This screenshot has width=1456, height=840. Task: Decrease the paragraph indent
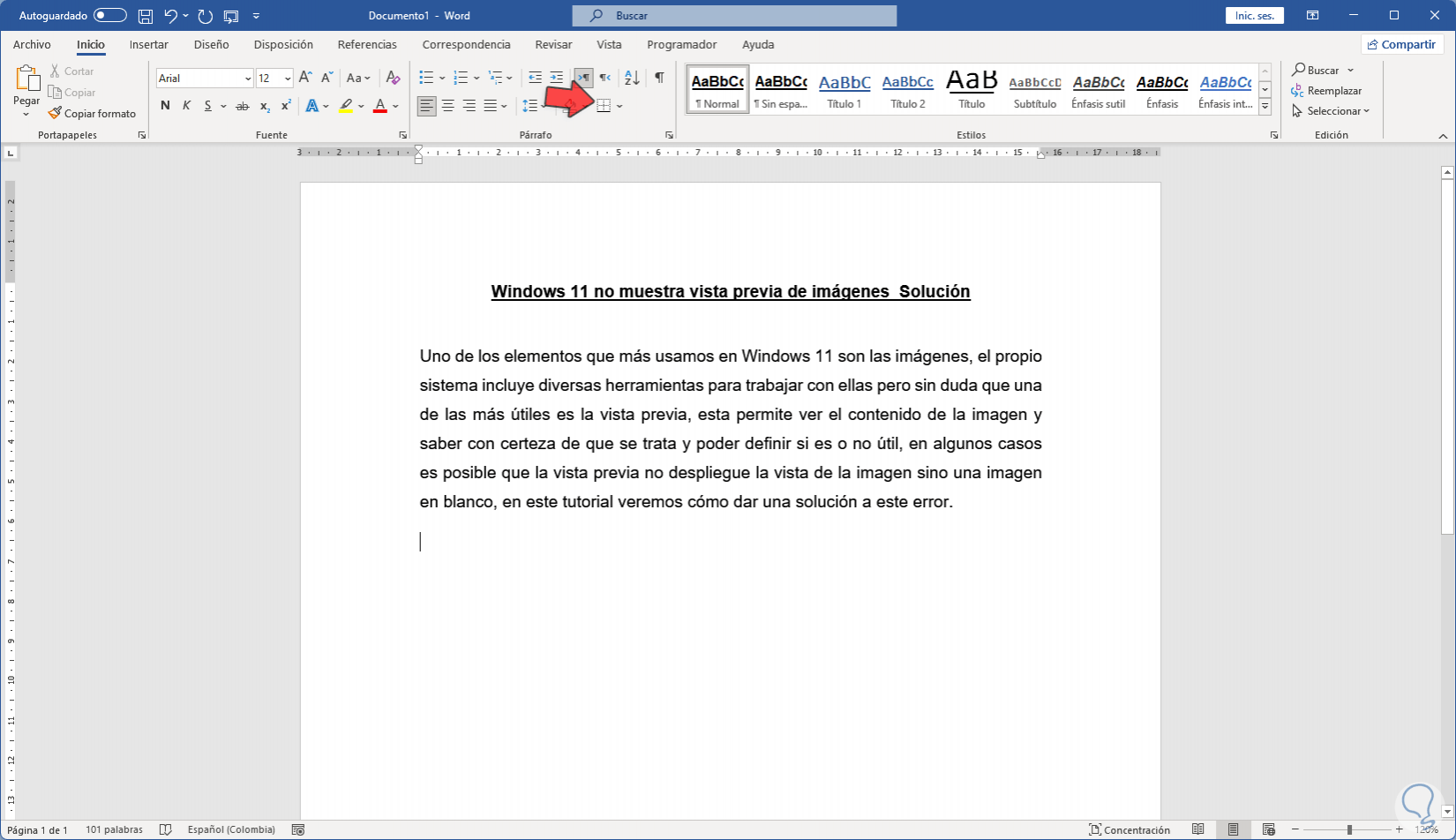535,79
